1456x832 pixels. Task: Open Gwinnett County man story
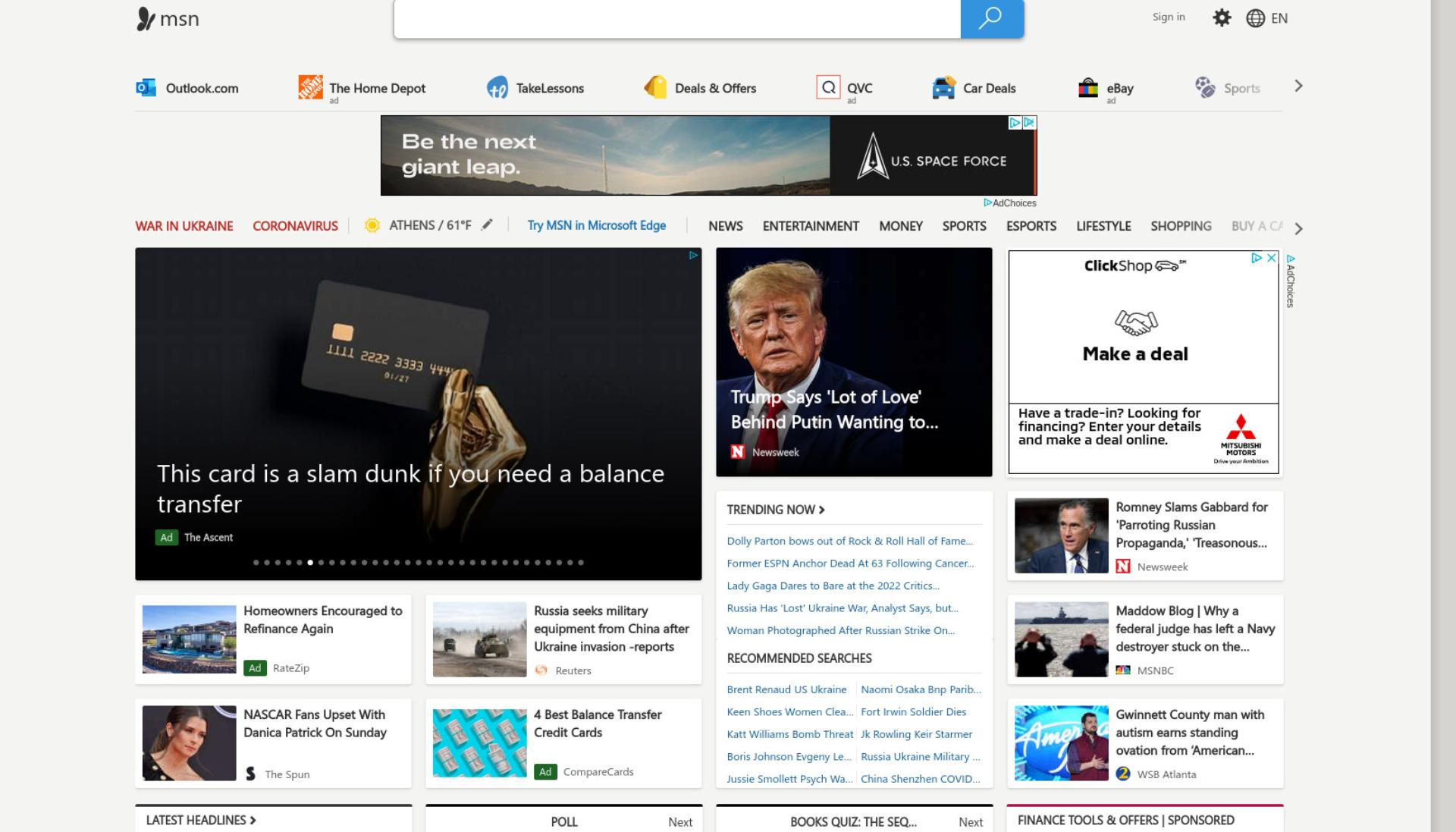[x=1145, y=743]
